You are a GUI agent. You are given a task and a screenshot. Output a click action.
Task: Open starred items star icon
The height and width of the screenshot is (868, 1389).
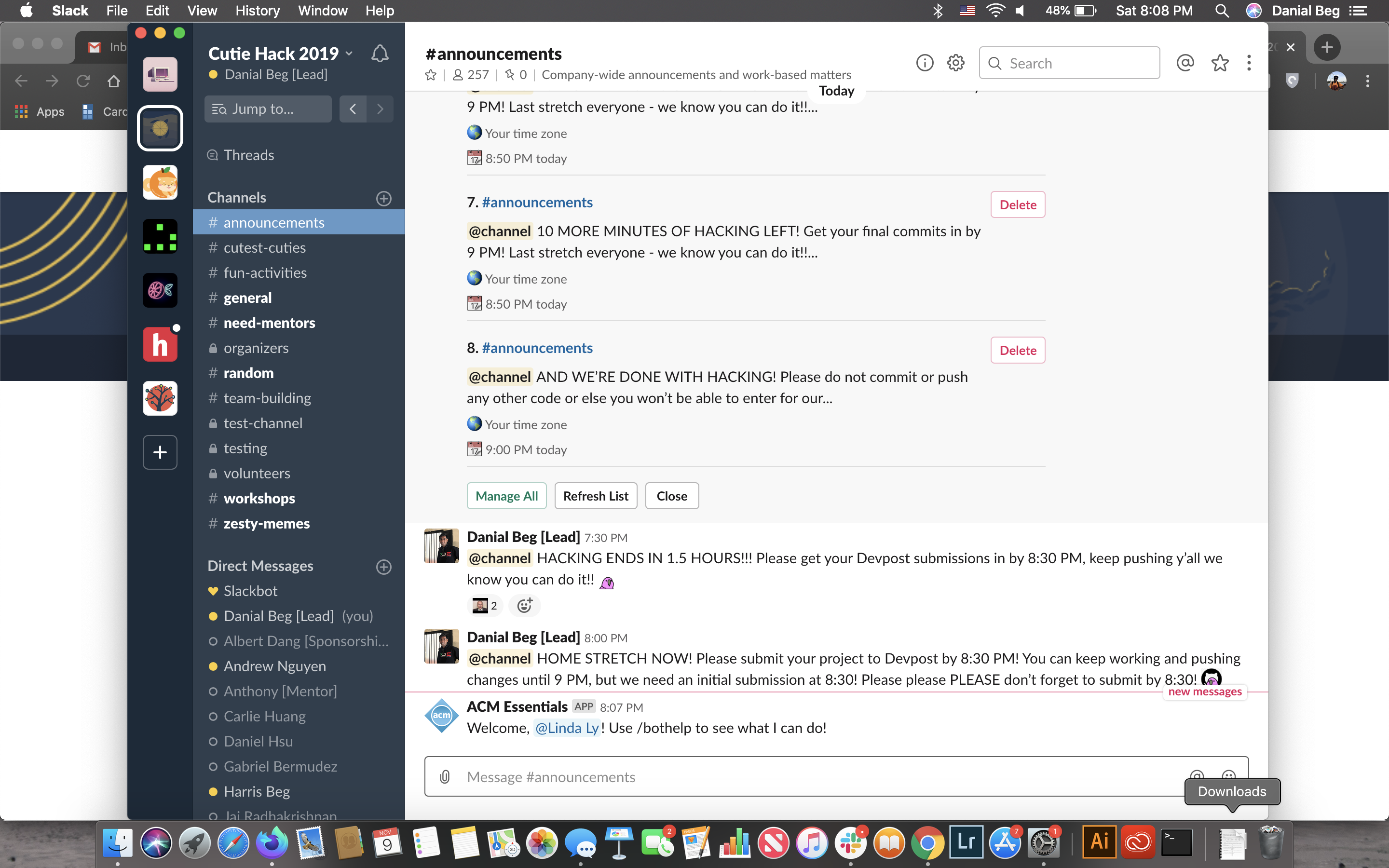coord(1220,63)
